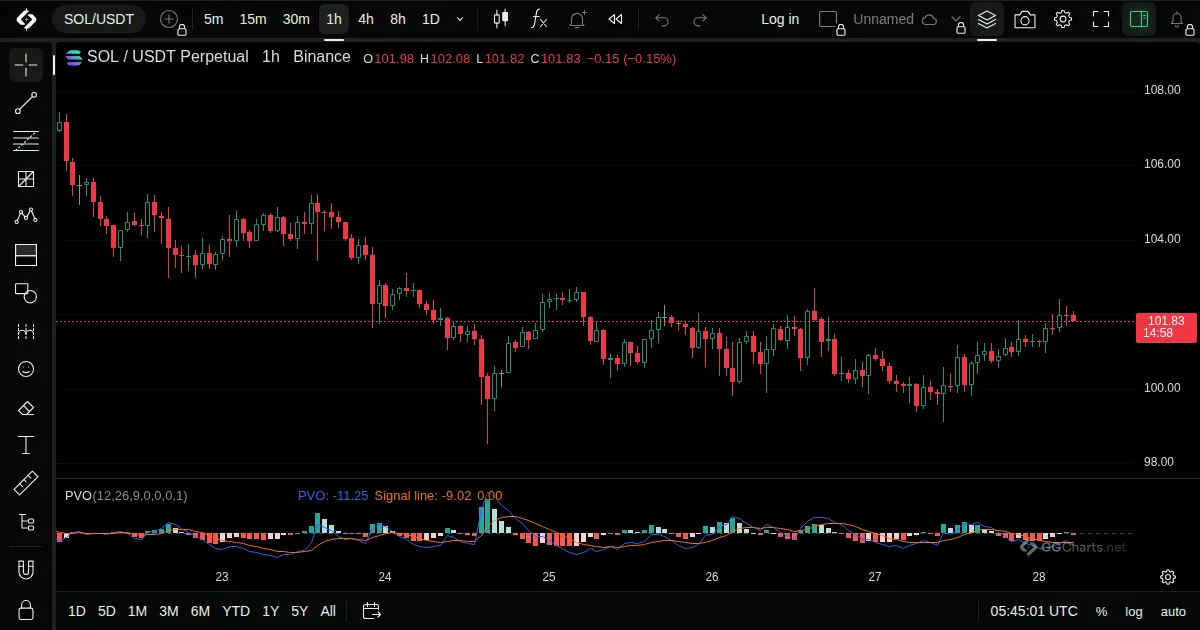This screenshot has width=1200, height=630.
Task: Toggle auto scale mode
Action: pos(1173,611)
